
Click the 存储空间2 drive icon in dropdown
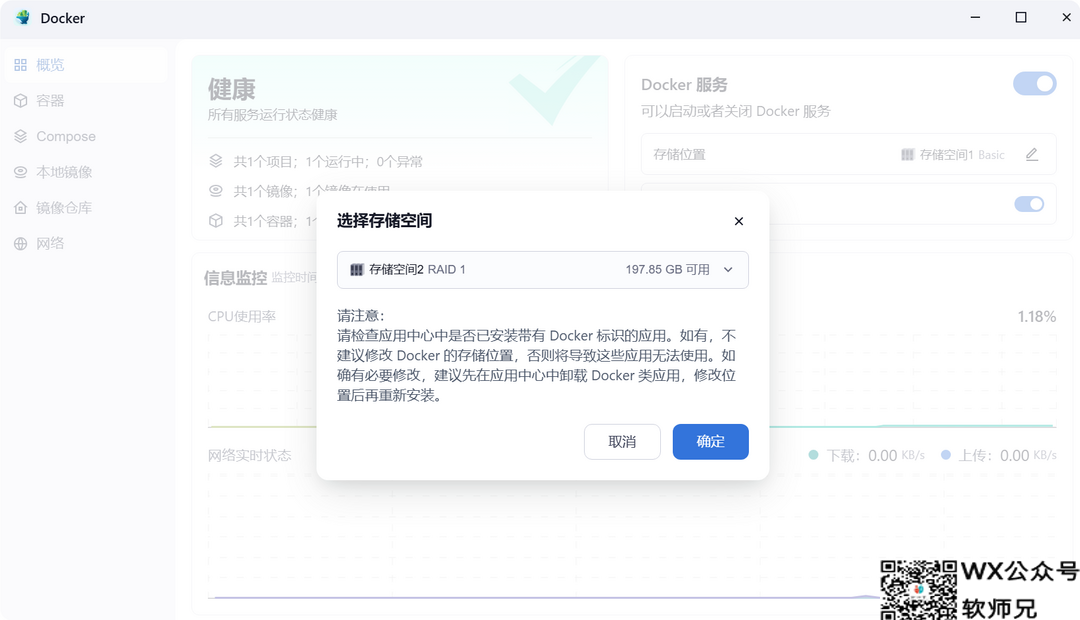click(357, 269)
